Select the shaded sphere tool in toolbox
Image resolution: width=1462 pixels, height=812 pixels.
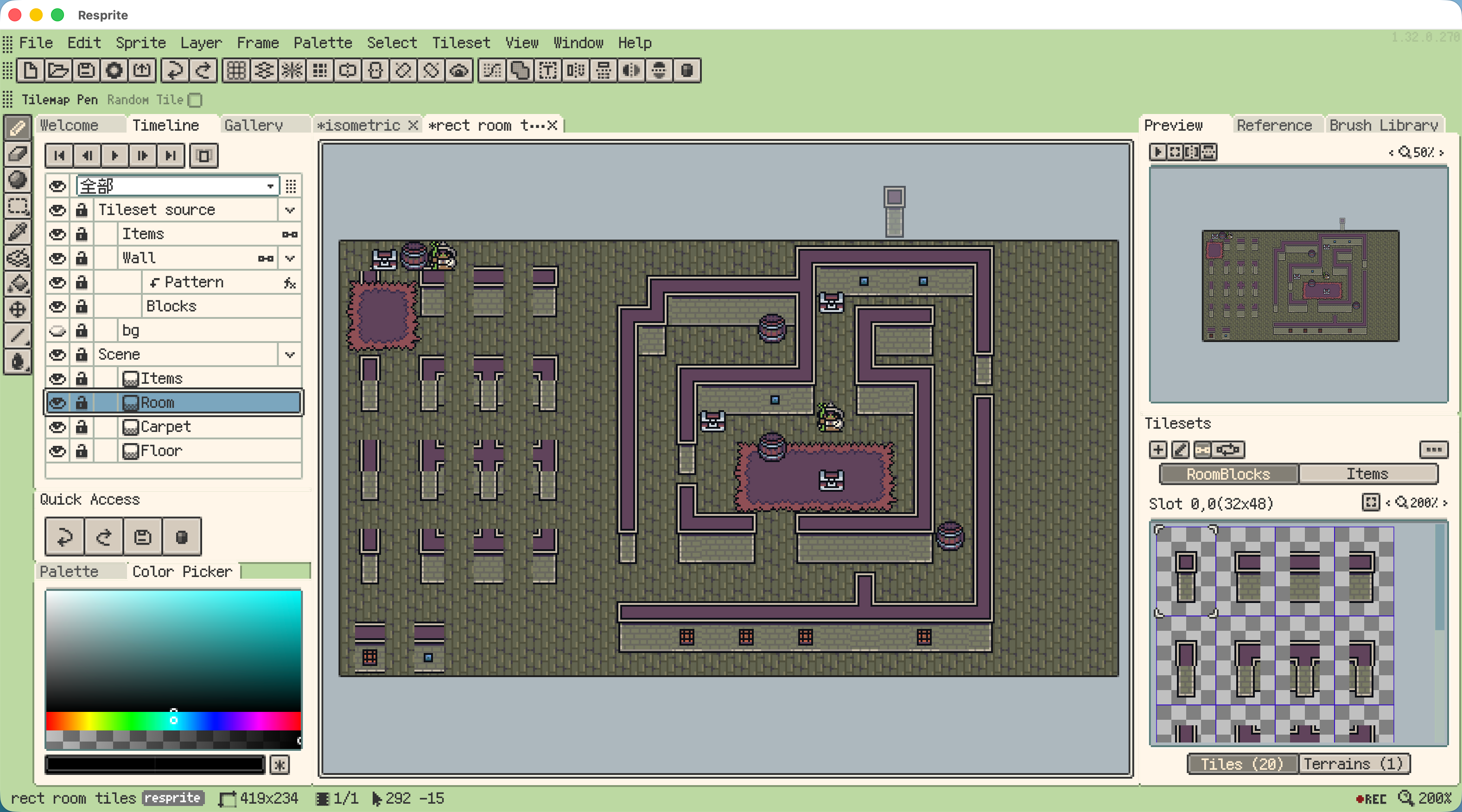(x=18, y=180)
